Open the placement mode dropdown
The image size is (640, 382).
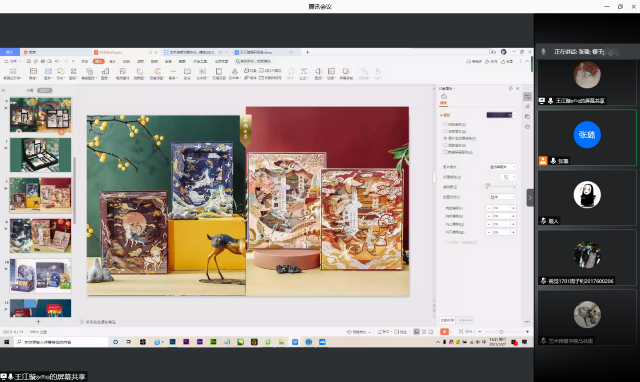502,197
